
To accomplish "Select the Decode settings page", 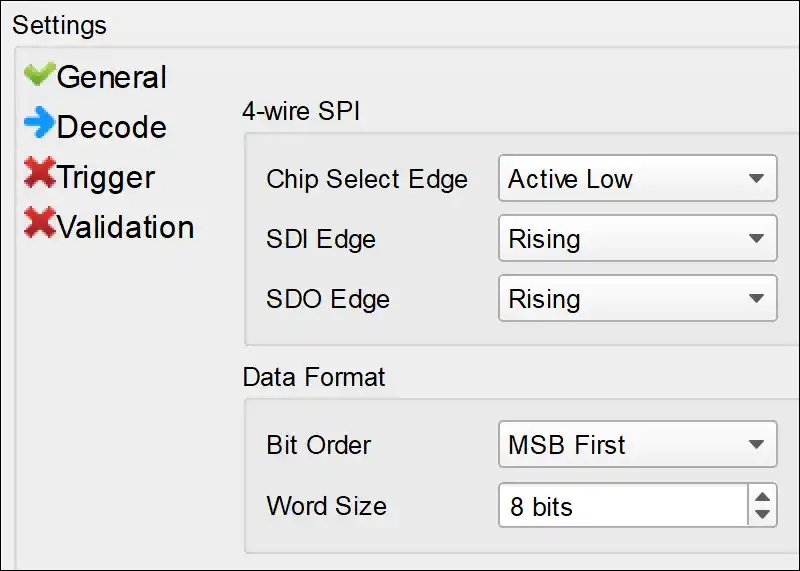I will click(111, 127).
